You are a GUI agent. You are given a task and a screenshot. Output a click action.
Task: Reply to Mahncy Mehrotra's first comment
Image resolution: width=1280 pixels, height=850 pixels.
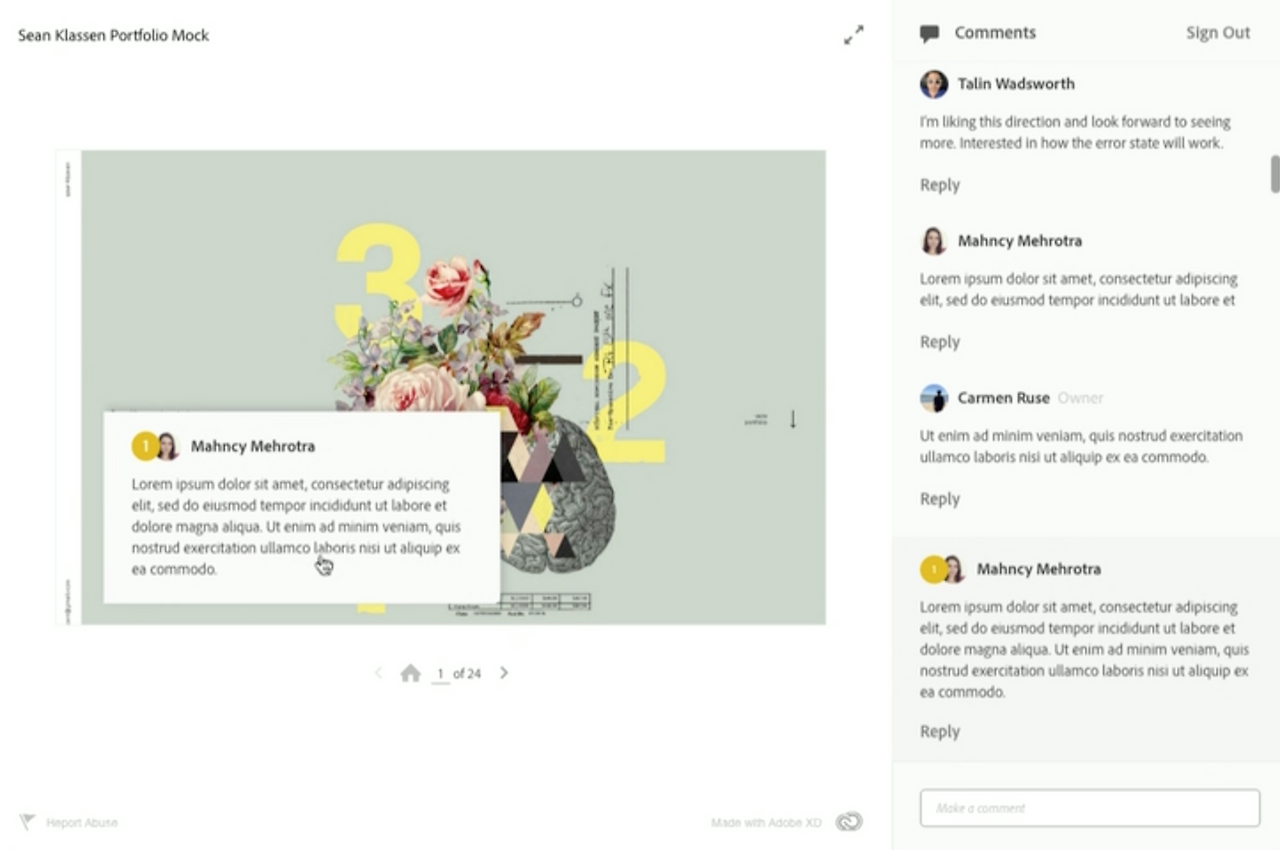pyautogui.click(x=940, y=342)
